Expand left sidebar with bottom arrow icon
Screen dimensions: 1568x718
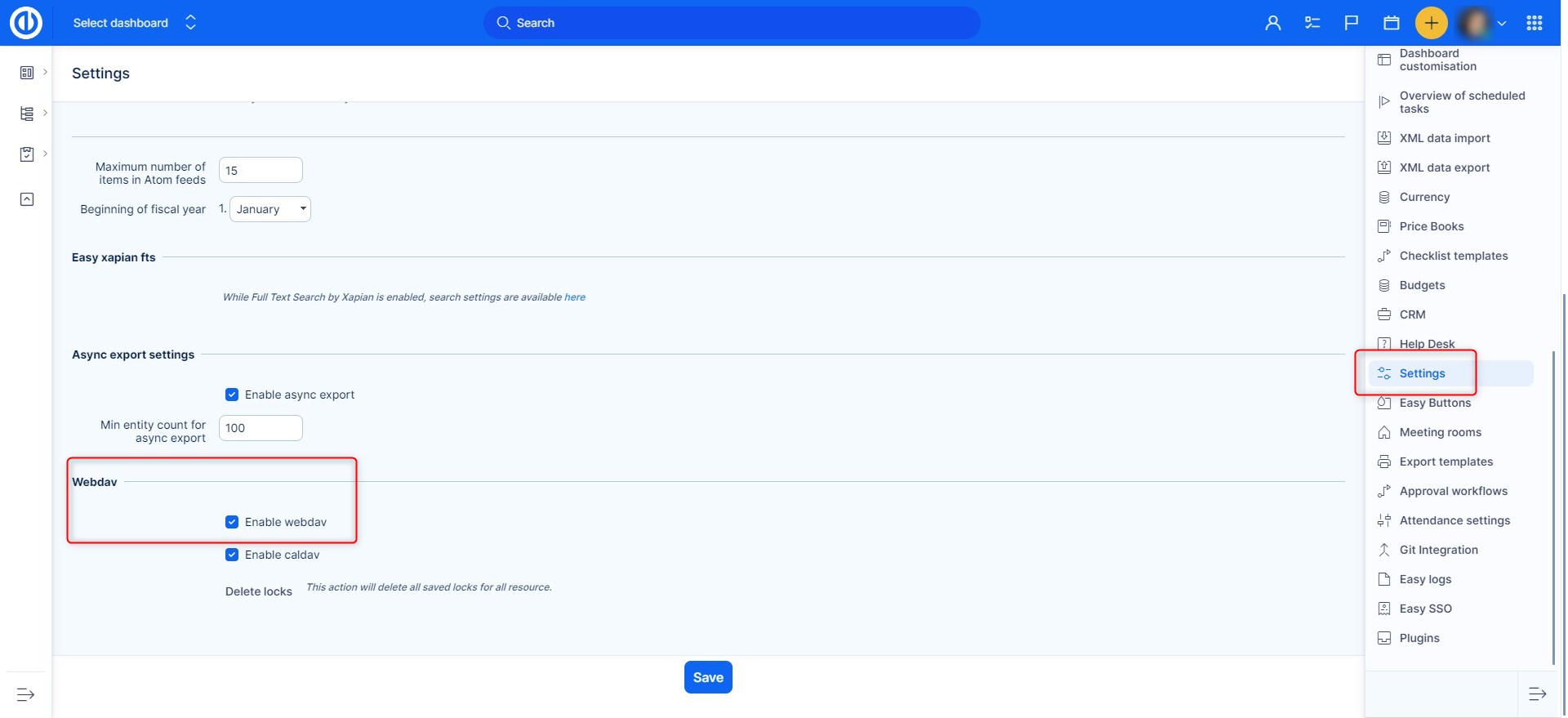click(26, 694)
